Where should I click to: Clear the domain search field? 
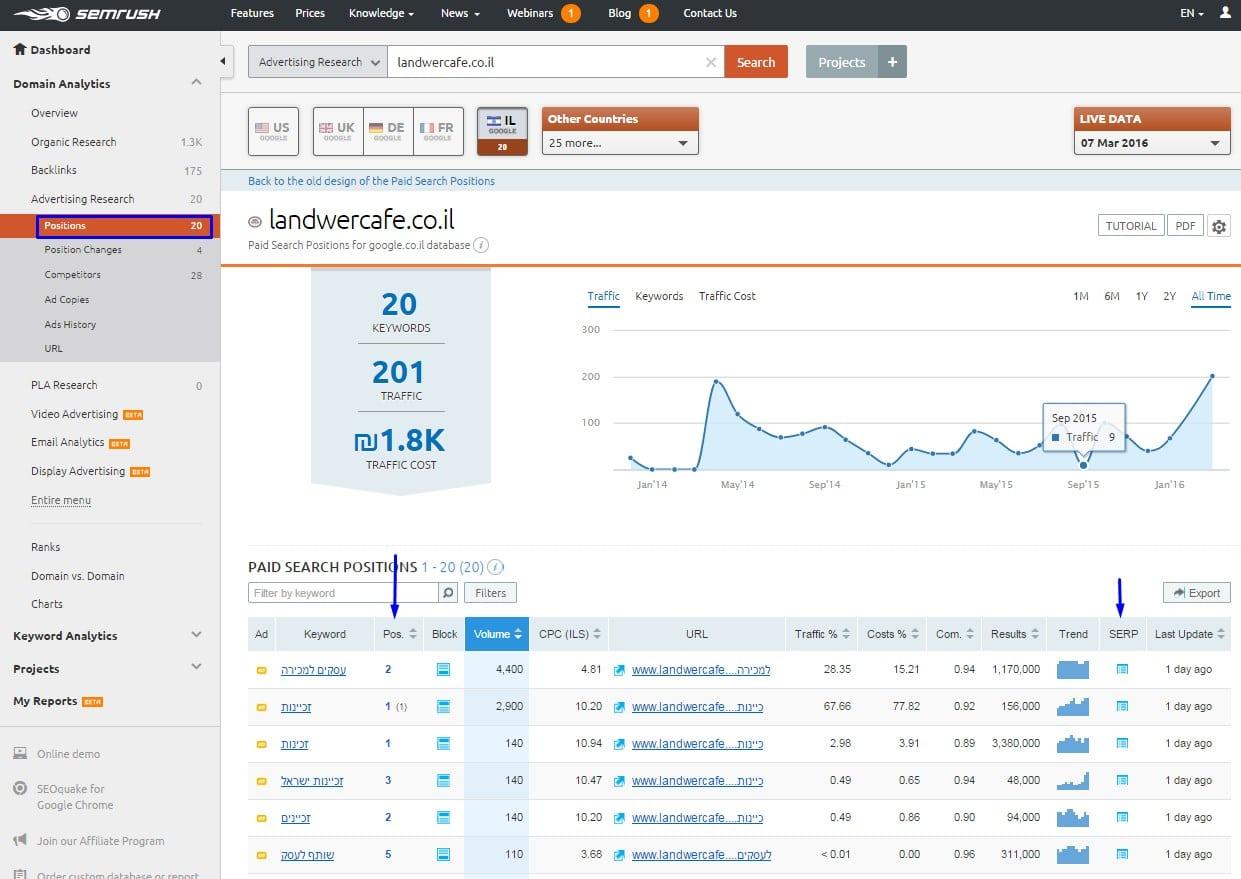711,62
